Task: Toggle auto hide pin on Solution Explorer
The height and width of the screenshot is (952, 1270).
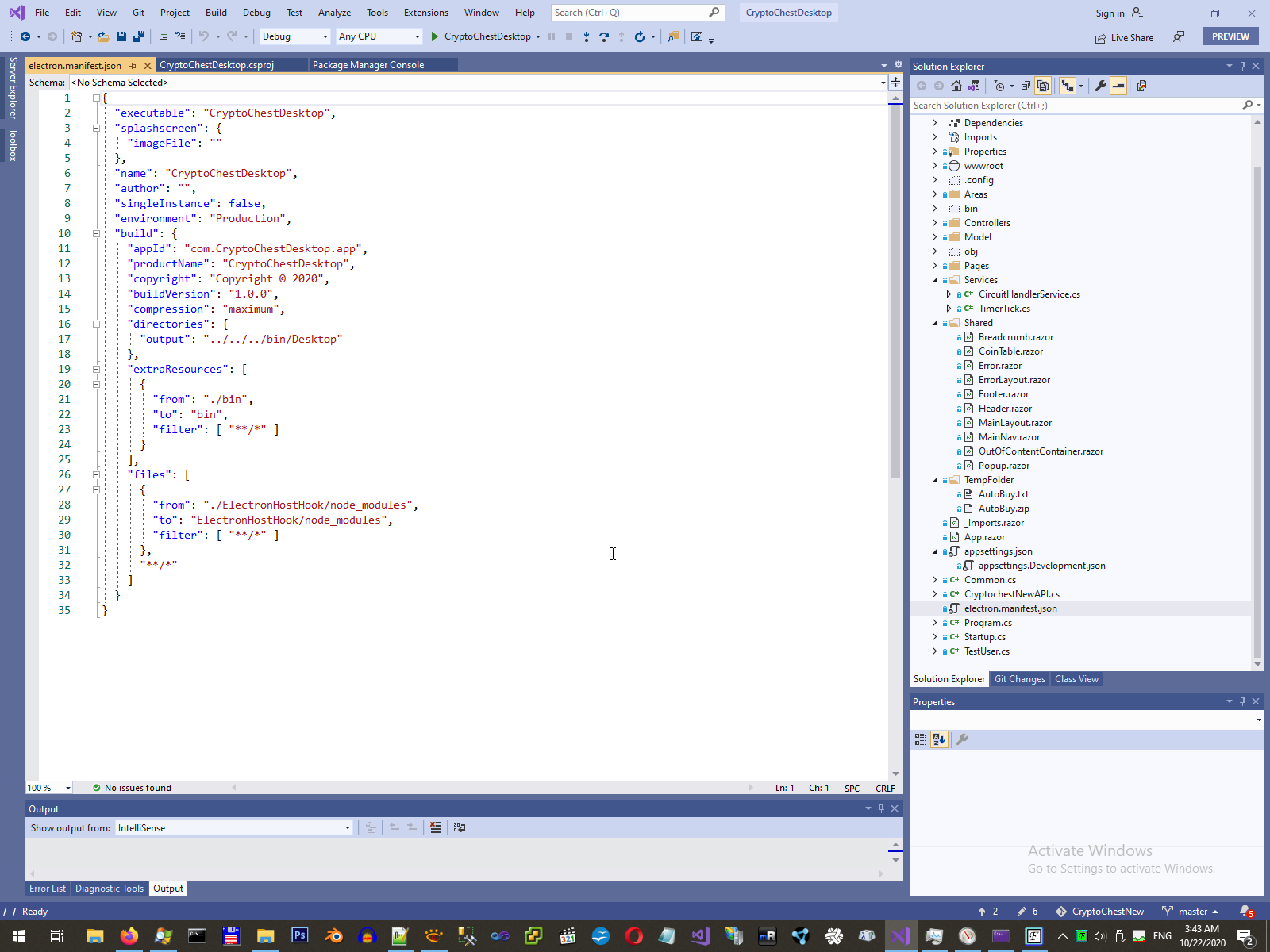Action: (1242, 66)
